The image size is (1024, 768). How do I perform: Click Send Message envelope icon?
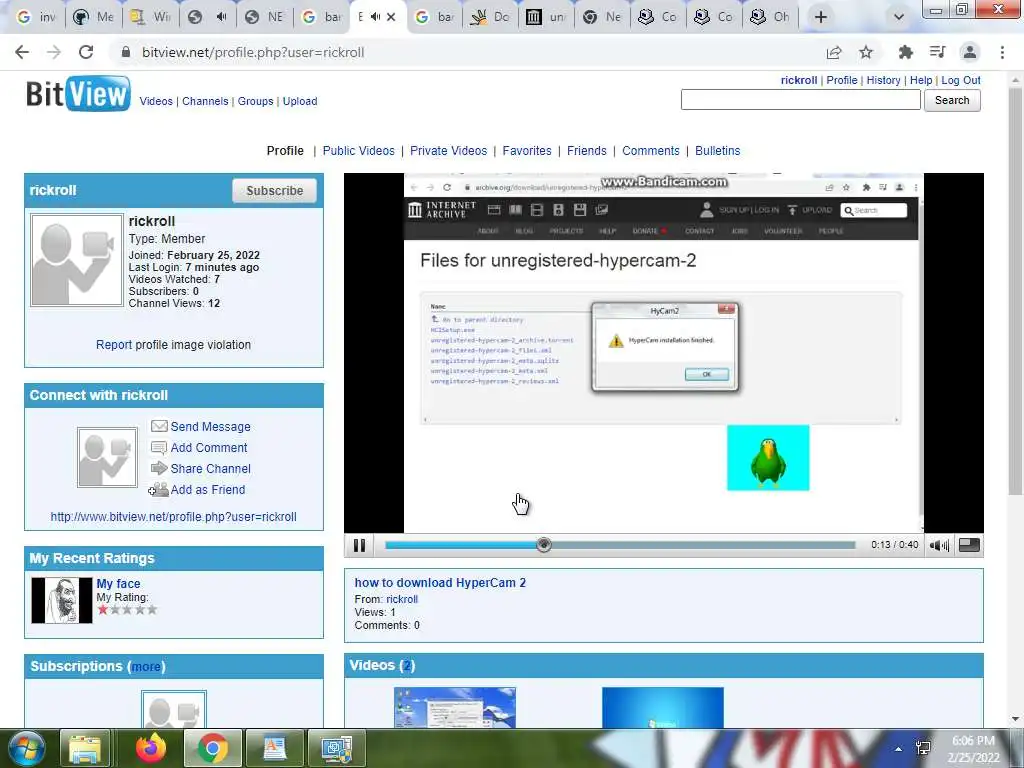tap(159, 426)
